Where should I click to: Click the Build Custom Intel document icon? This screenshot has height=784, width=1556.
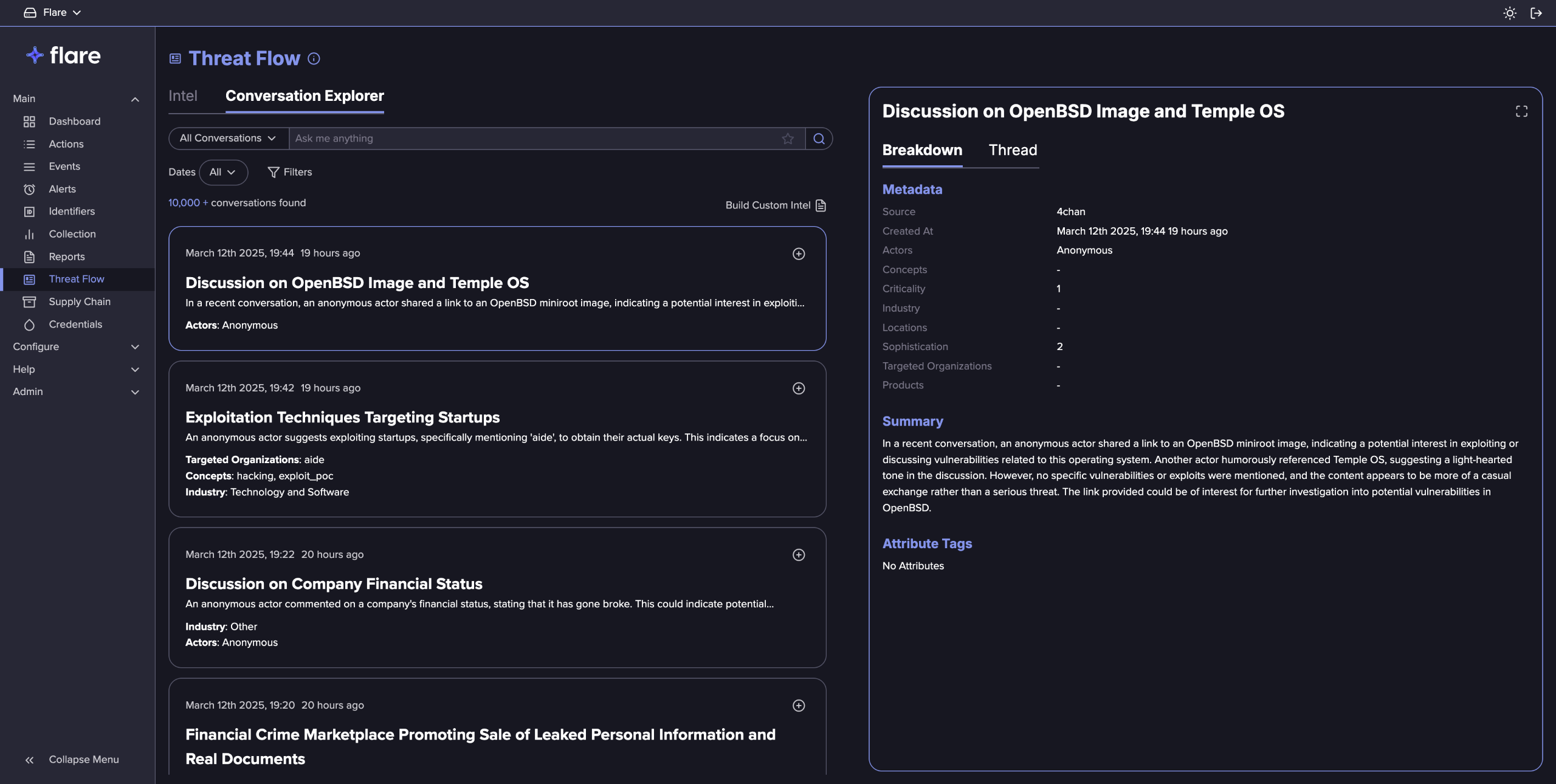click(821, 205)
